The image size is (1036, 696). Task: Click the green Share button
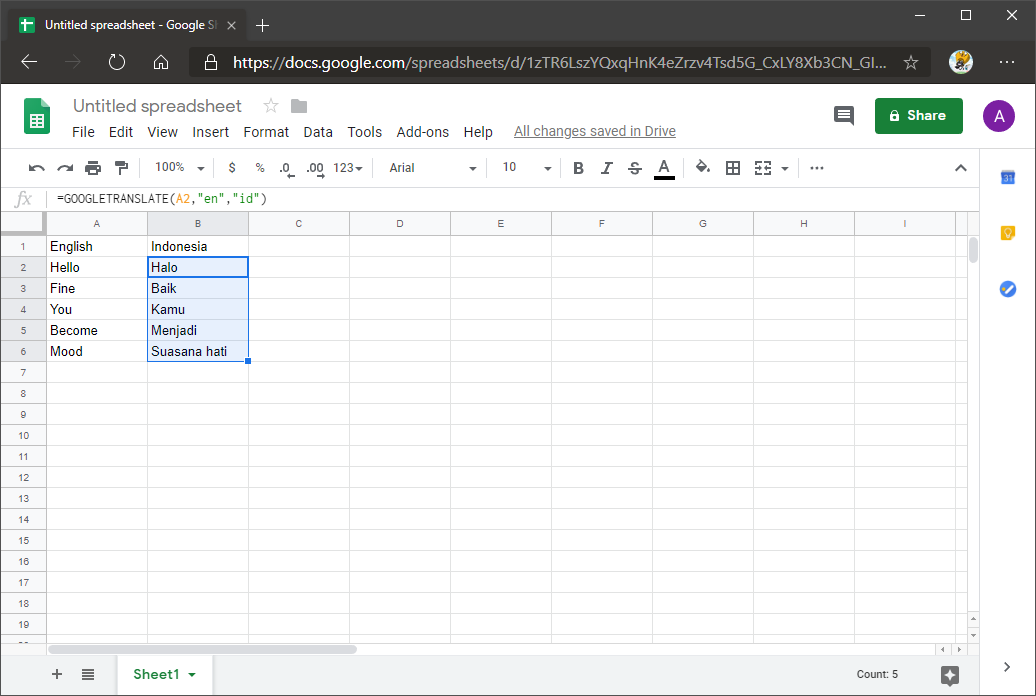coord(918,116)
